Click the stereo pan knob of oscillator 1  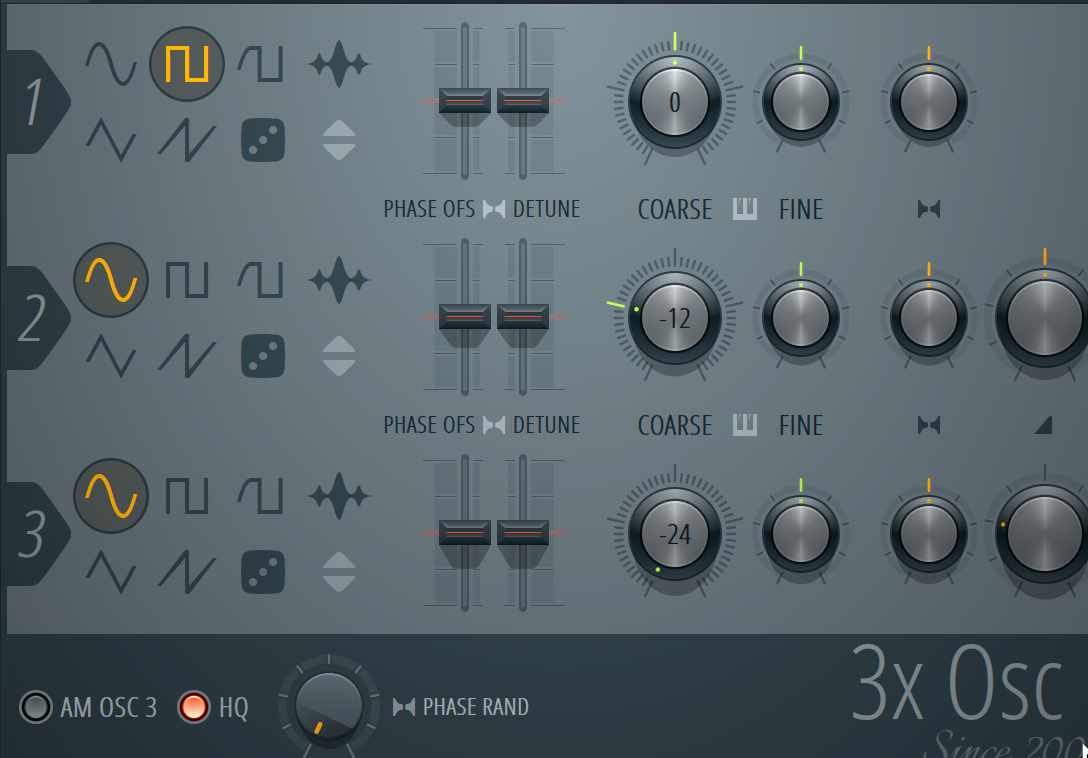tap(928, 102)
